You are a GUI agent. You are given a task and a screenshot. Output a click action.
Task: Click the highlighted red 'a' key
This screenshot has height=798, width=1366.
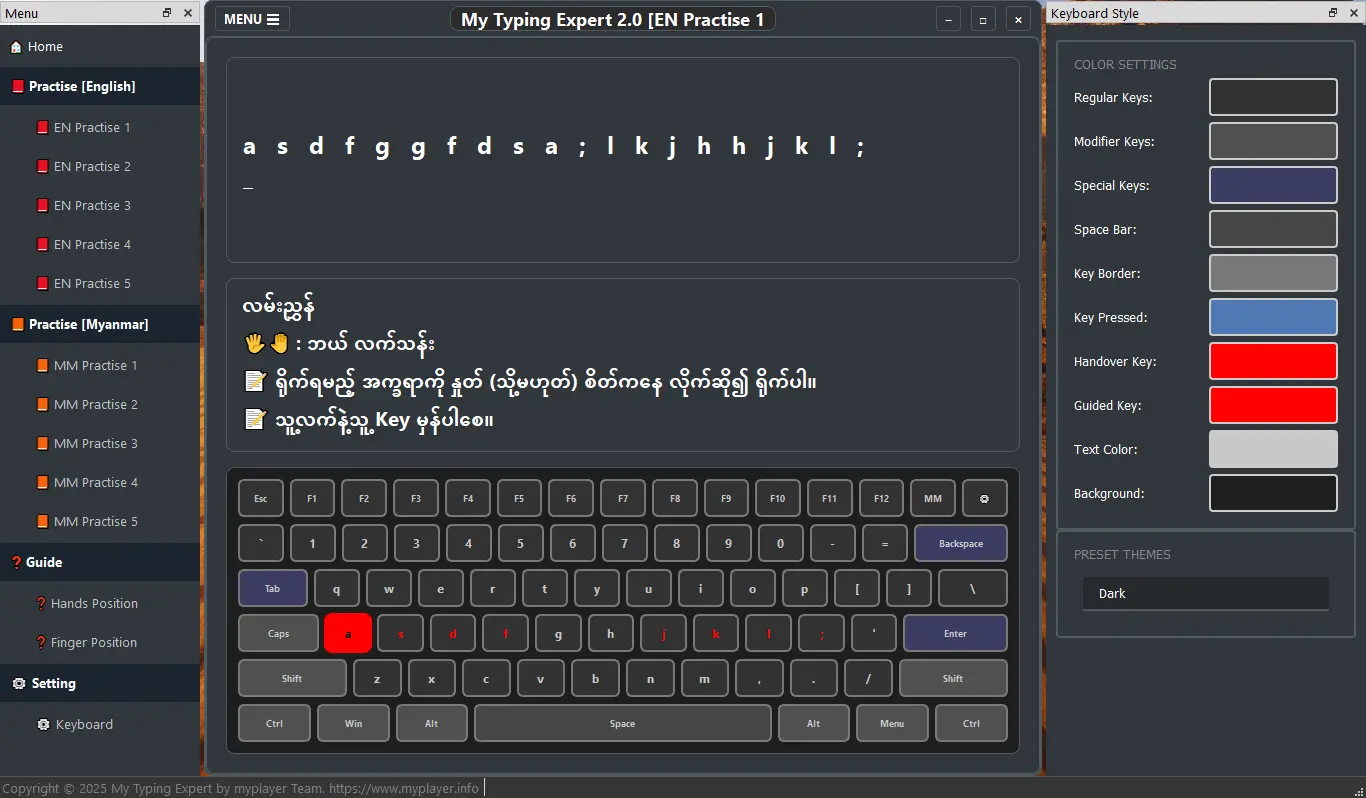point(348,633)
